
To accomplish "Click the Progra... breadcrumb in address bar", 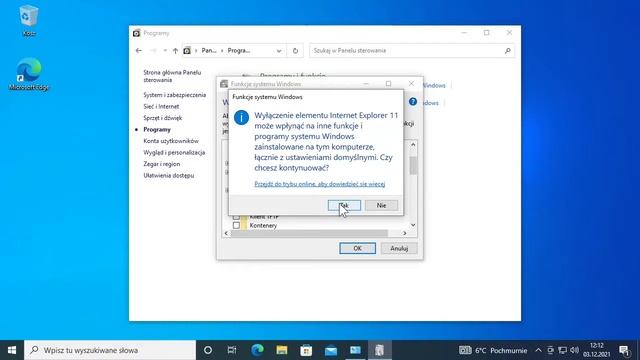I will click(x=239, y=51).
